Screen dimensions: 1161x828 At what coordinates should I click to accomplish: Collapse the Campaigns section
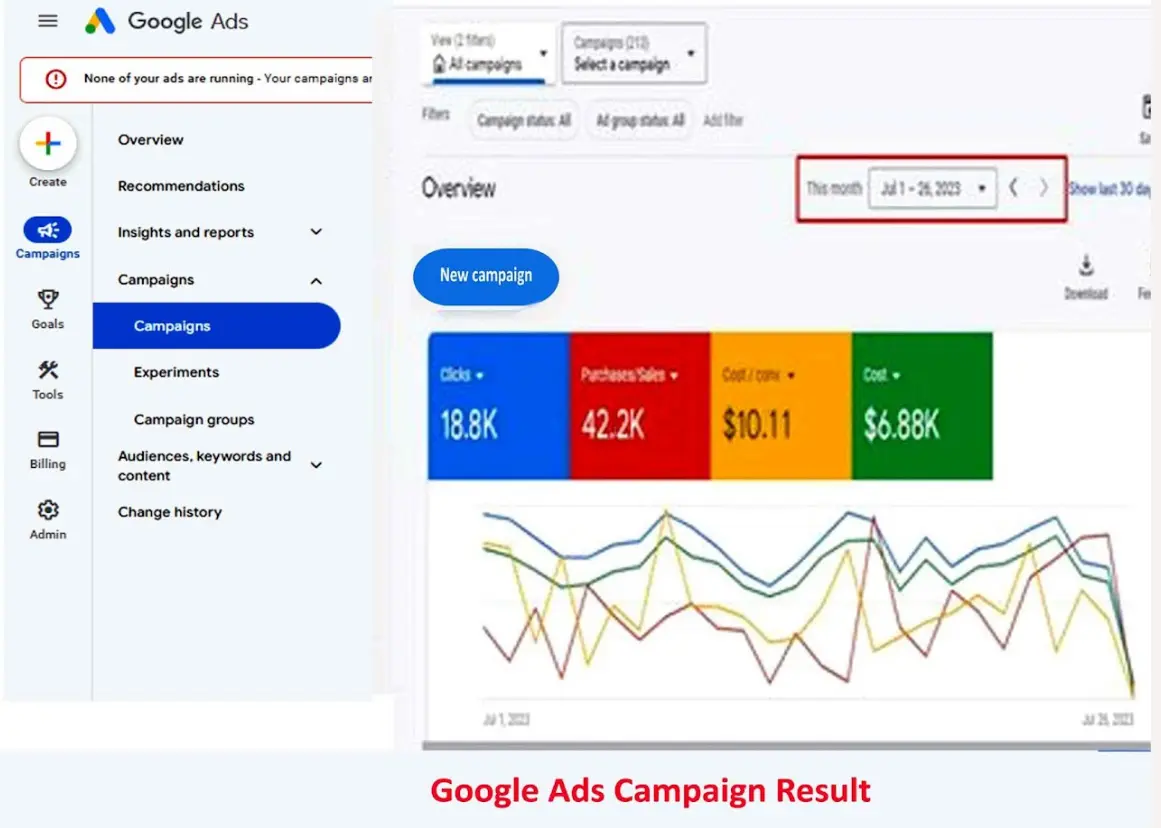(x=316, y=281)
